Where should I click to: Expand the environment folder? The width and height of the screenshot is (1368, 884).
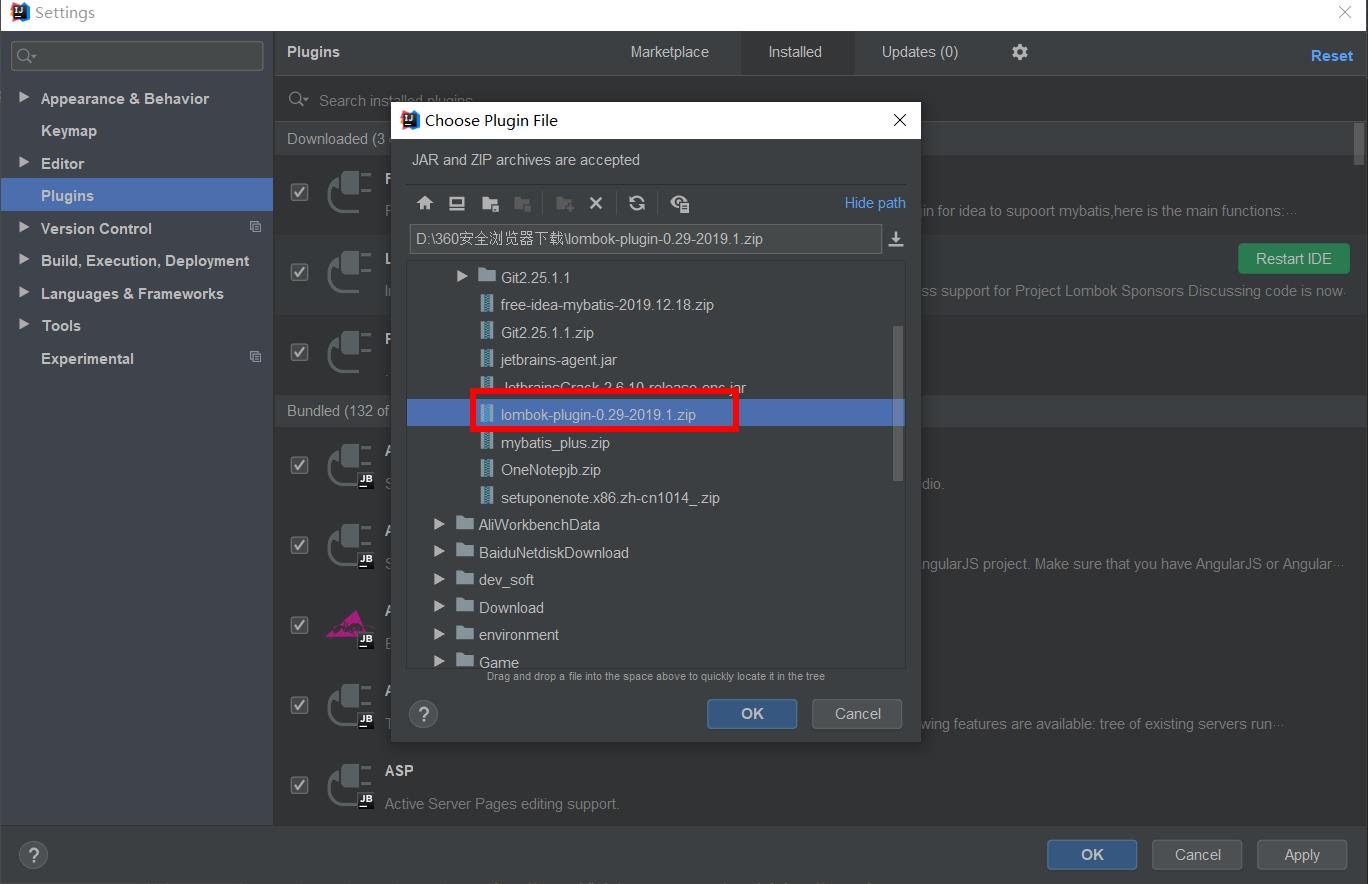(x=439, y=633)
